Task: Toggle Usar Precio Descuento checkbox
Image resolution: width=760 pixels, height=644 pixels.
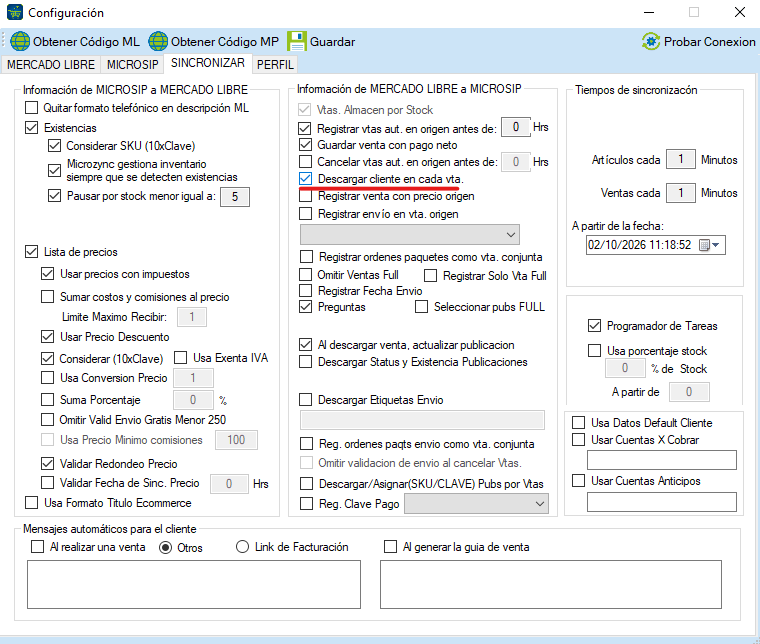Action: click(48, 336)
